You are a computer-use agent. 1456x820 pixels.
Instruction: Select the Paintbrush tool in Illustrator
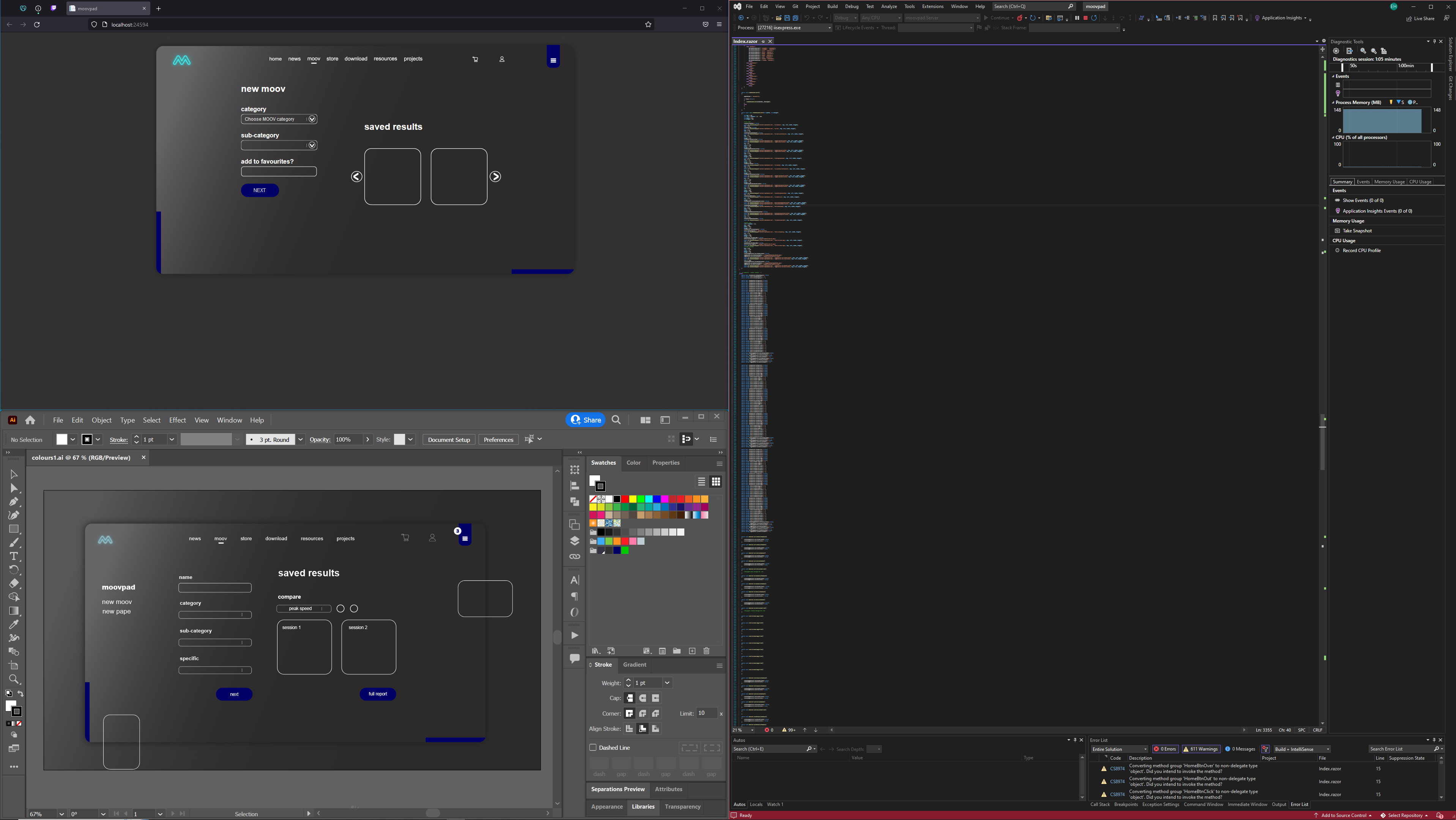tap(14, 543)
